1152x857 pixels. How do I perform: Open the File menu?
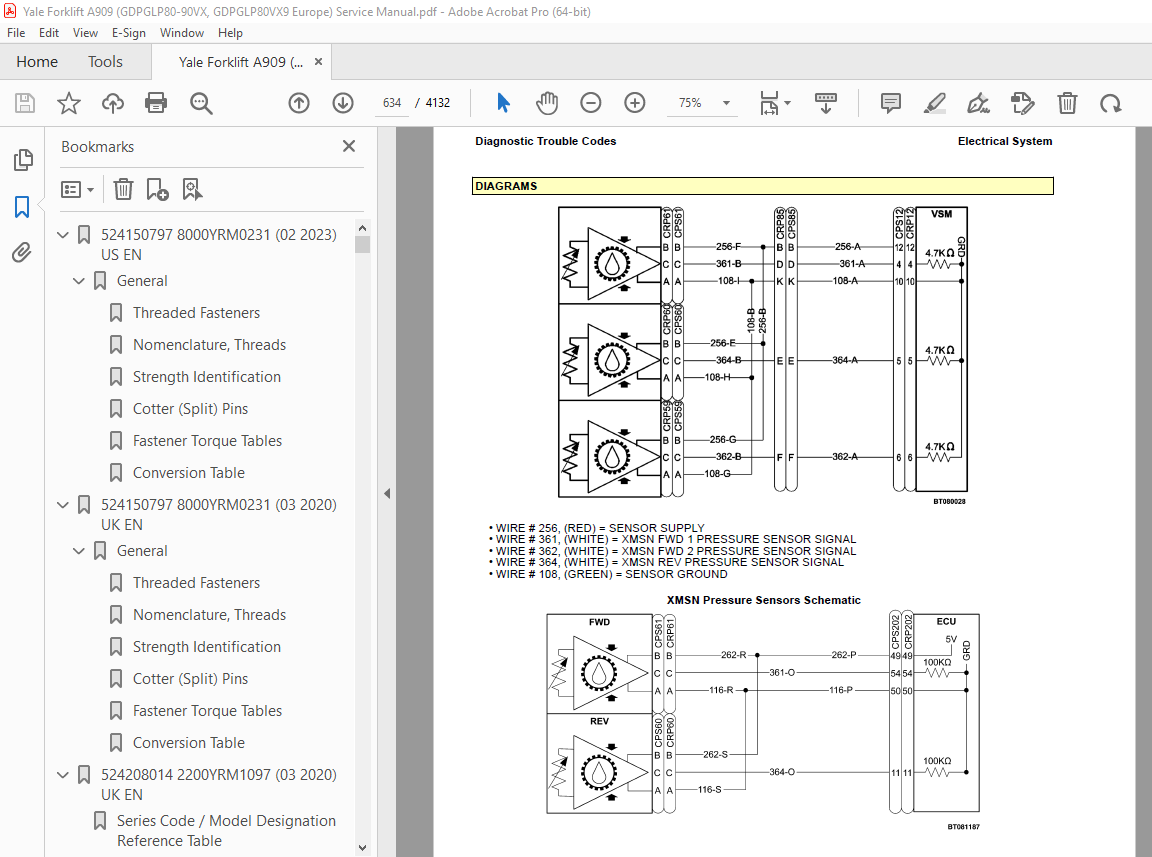[x=16, y=33]
